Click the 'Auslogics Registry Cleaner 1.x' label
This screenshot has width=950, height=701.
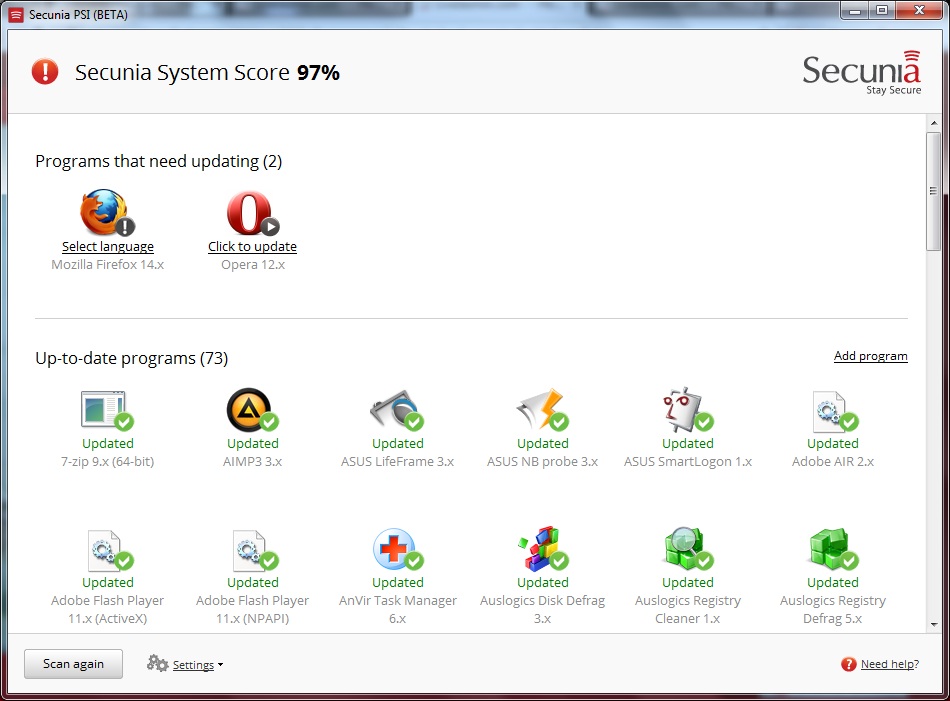point(688,610)
